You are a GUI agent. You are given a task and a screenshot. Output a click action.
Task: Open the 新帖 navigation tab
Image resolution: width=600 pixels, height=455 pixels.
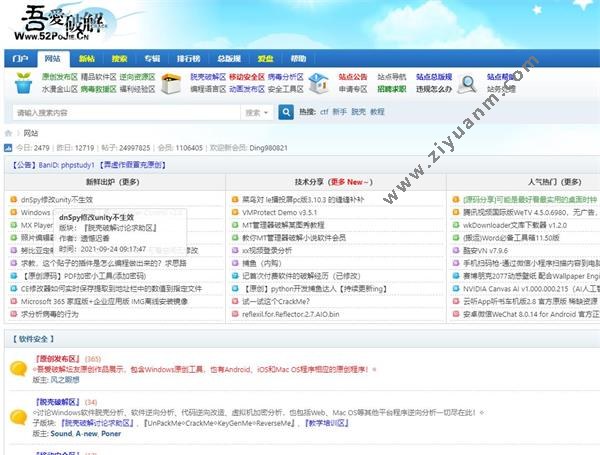point(87,59)
